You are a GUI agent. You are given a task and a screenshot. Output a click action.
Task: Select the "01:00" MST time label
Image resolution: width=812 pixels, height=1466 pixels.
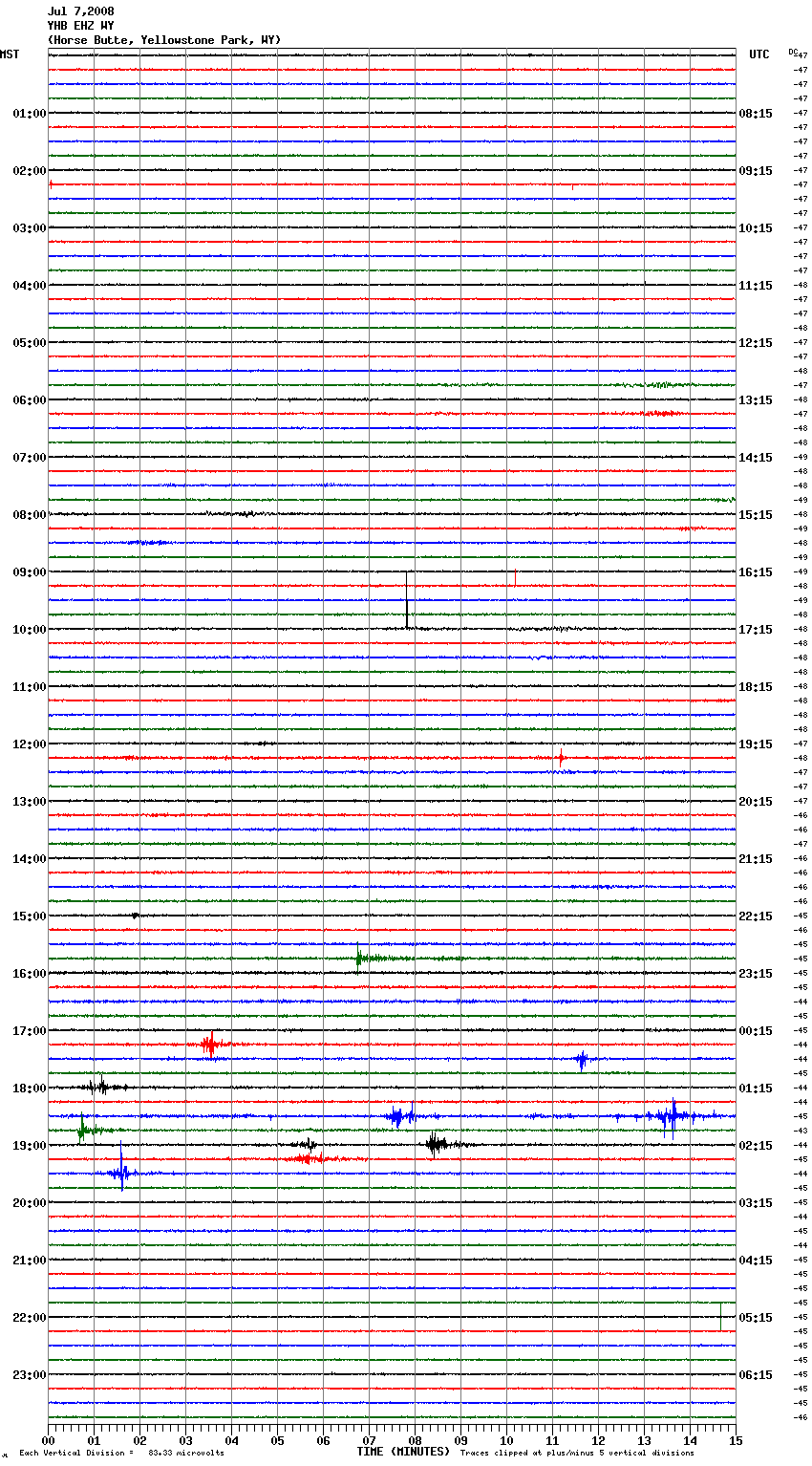(x=30, y=114)
